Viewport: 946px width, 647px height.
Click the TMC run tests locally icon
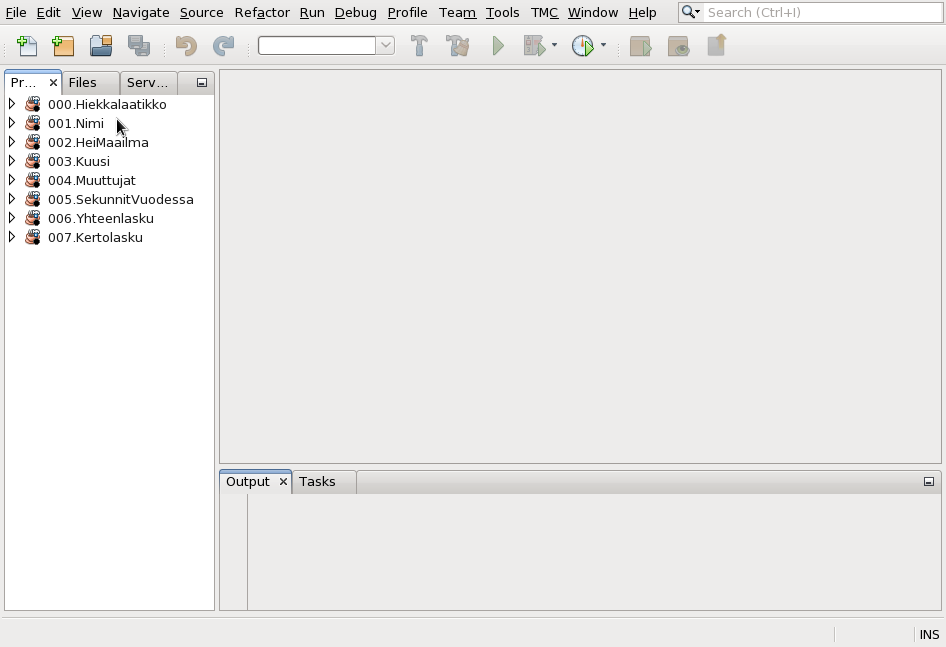click(x=641, y=46)
